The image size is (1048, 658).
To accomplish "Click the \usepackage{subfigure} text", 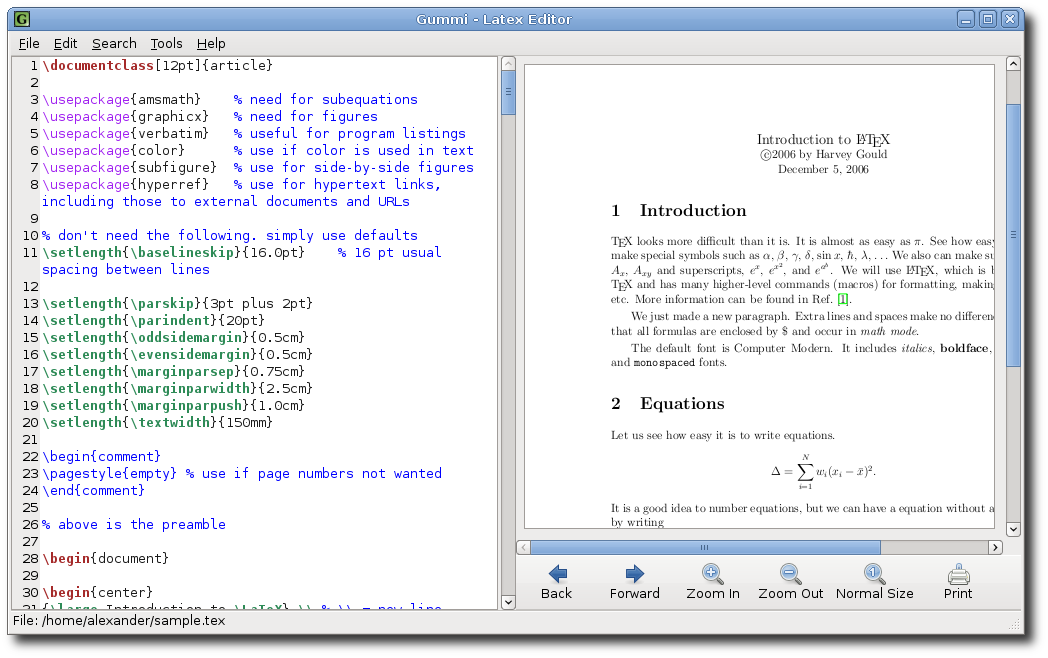I will (x=130, y=168).
